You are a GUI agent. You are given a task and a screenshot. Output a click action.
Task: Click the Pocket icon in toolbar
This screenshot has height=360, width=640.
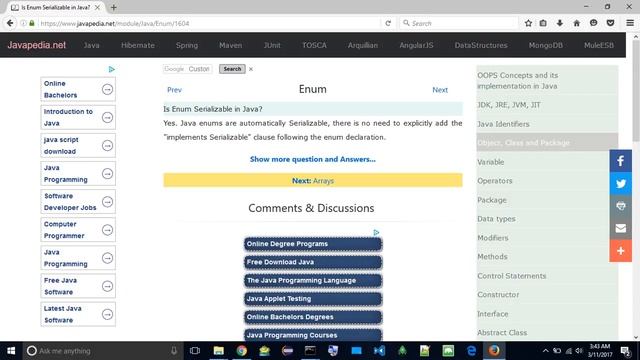point(610,23)
